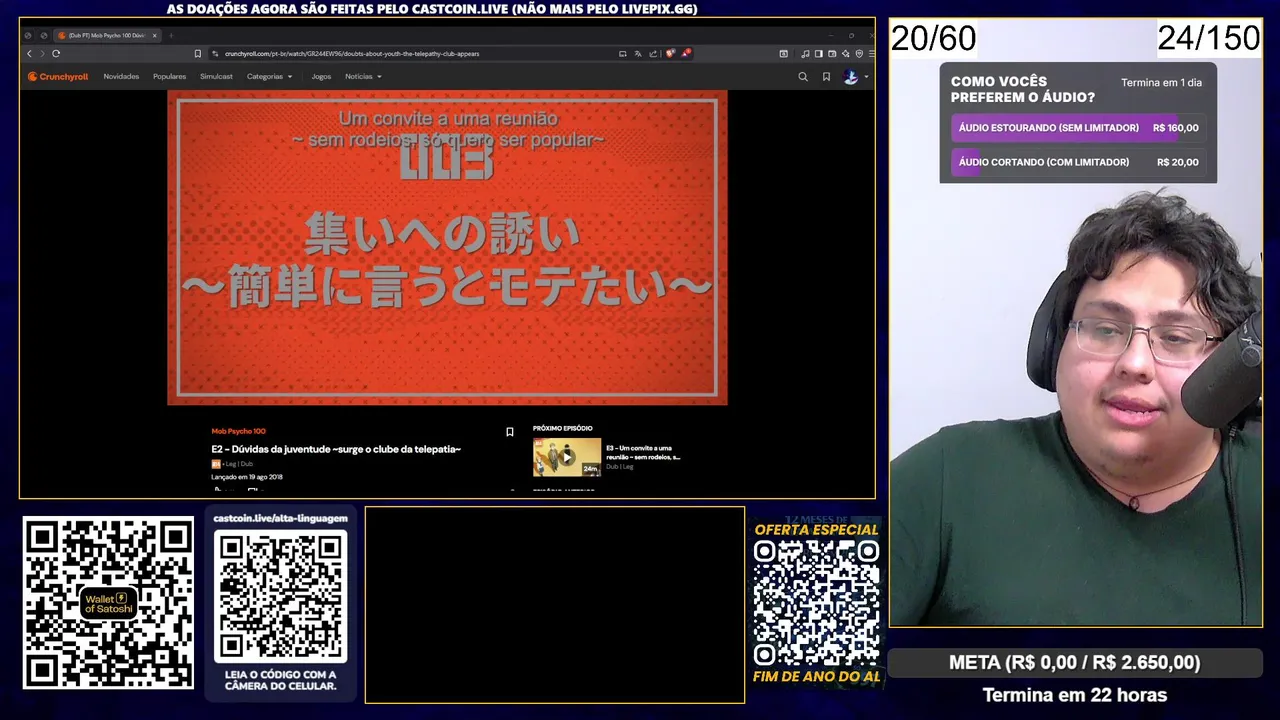Click the episode title 'E2 – Dúvidas da juventude'
1280x720 pixels.
coord(336,449)
